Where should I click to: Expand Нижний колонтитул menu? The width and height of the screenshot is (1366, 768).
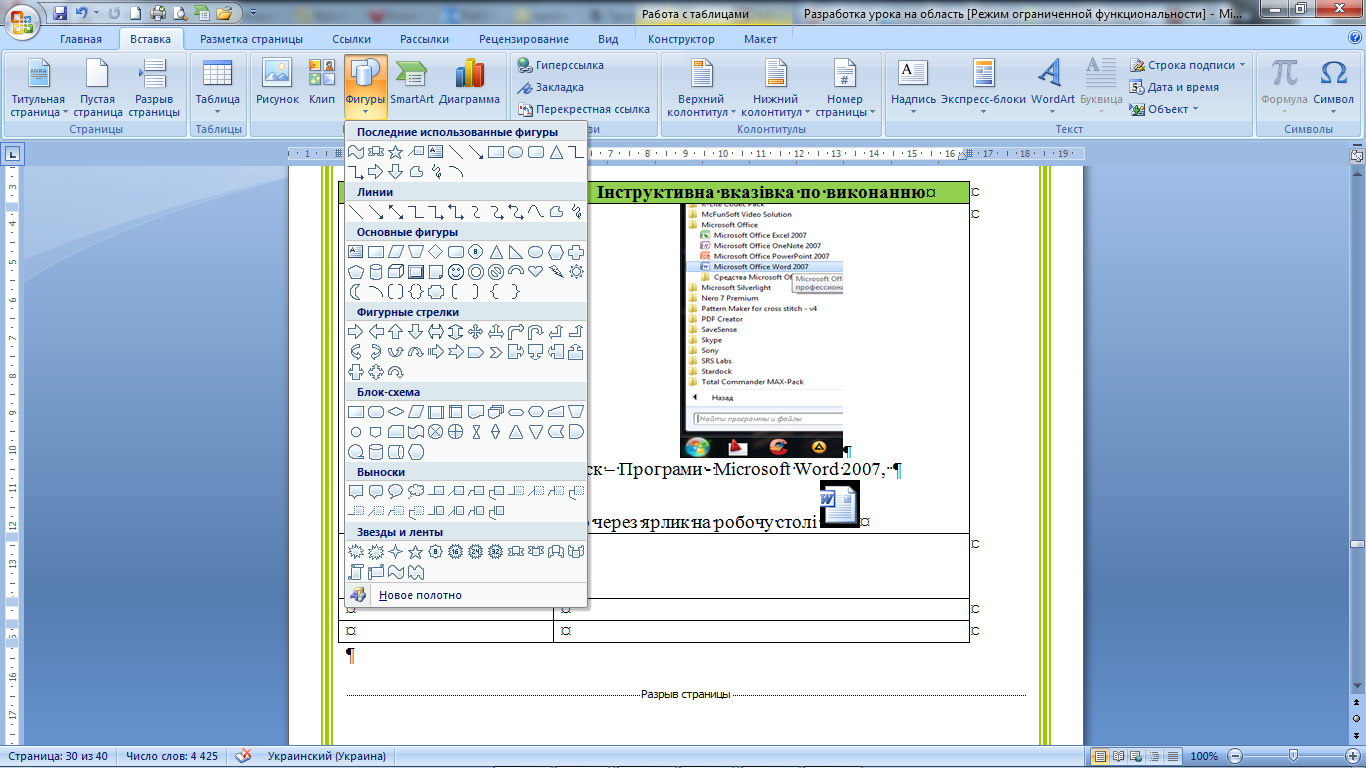(775, 88)
